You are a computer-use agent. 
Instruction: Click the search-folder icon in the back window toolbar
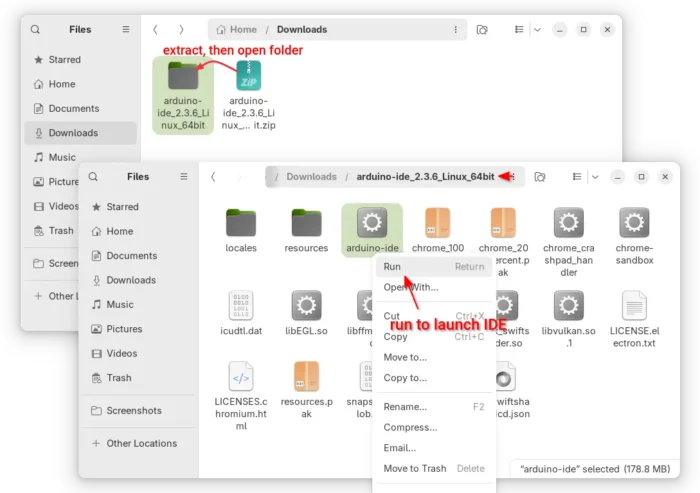[x=482, y=29]
